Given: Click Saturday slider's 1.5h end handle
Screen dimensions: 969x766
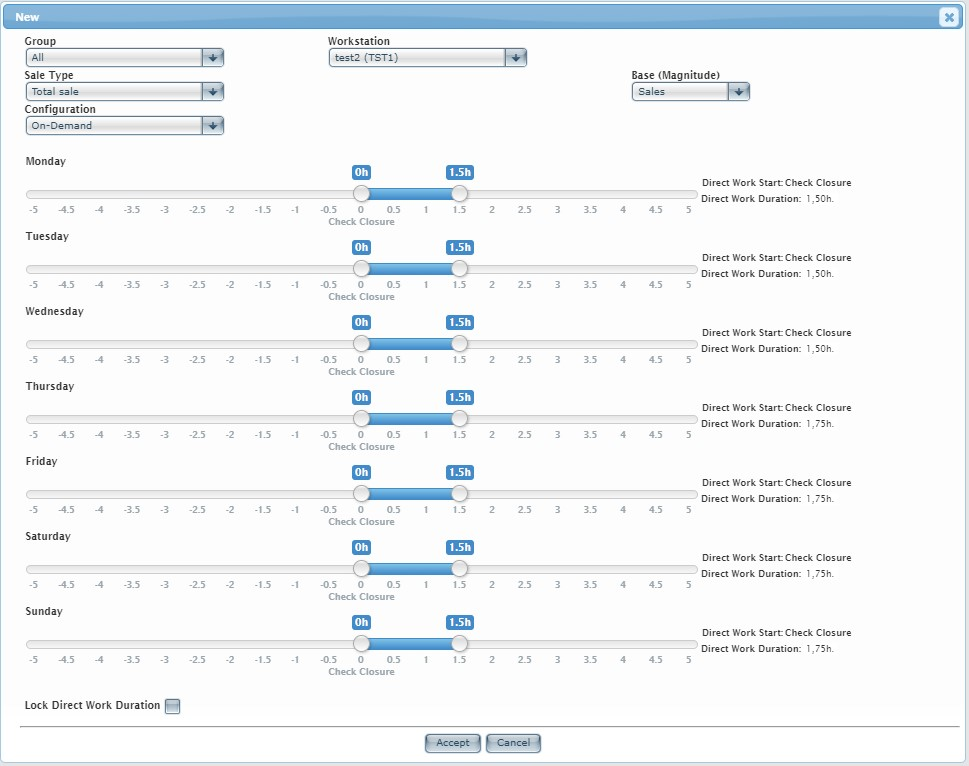Looking at the screenshot, I should [x=459, y=569].
